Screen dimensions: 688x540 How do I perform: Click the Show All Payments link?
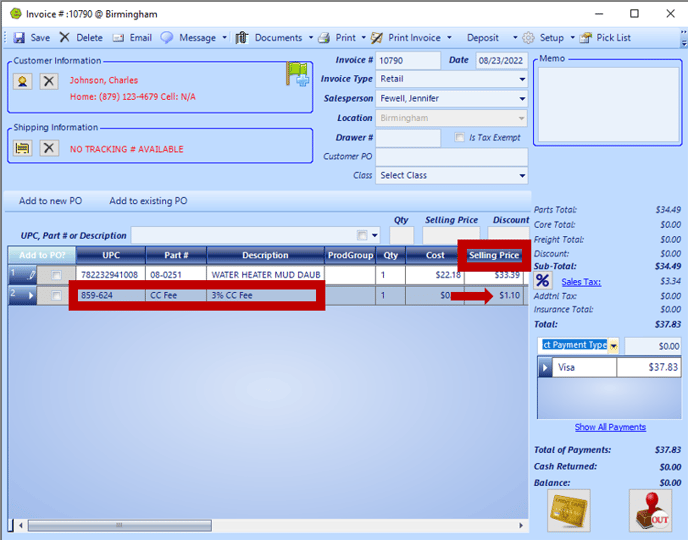tap(610, 427)
